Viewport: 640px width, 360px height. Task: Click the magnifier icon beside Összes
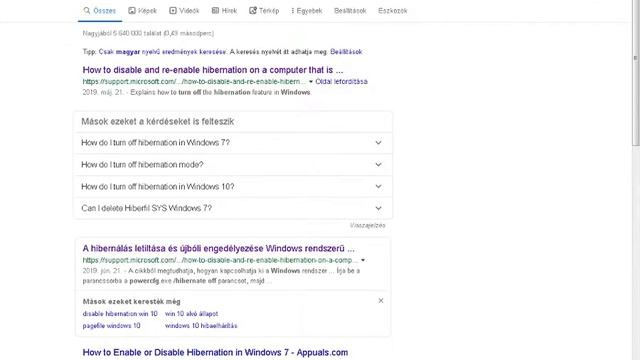(87, 11)
